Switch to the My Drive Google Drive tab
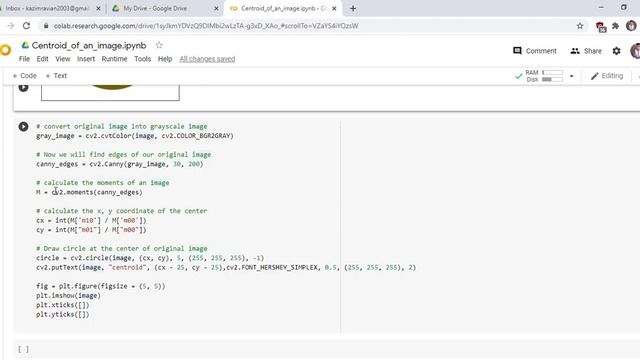This screenshot has height=360, width=640. tap(155, 8)
